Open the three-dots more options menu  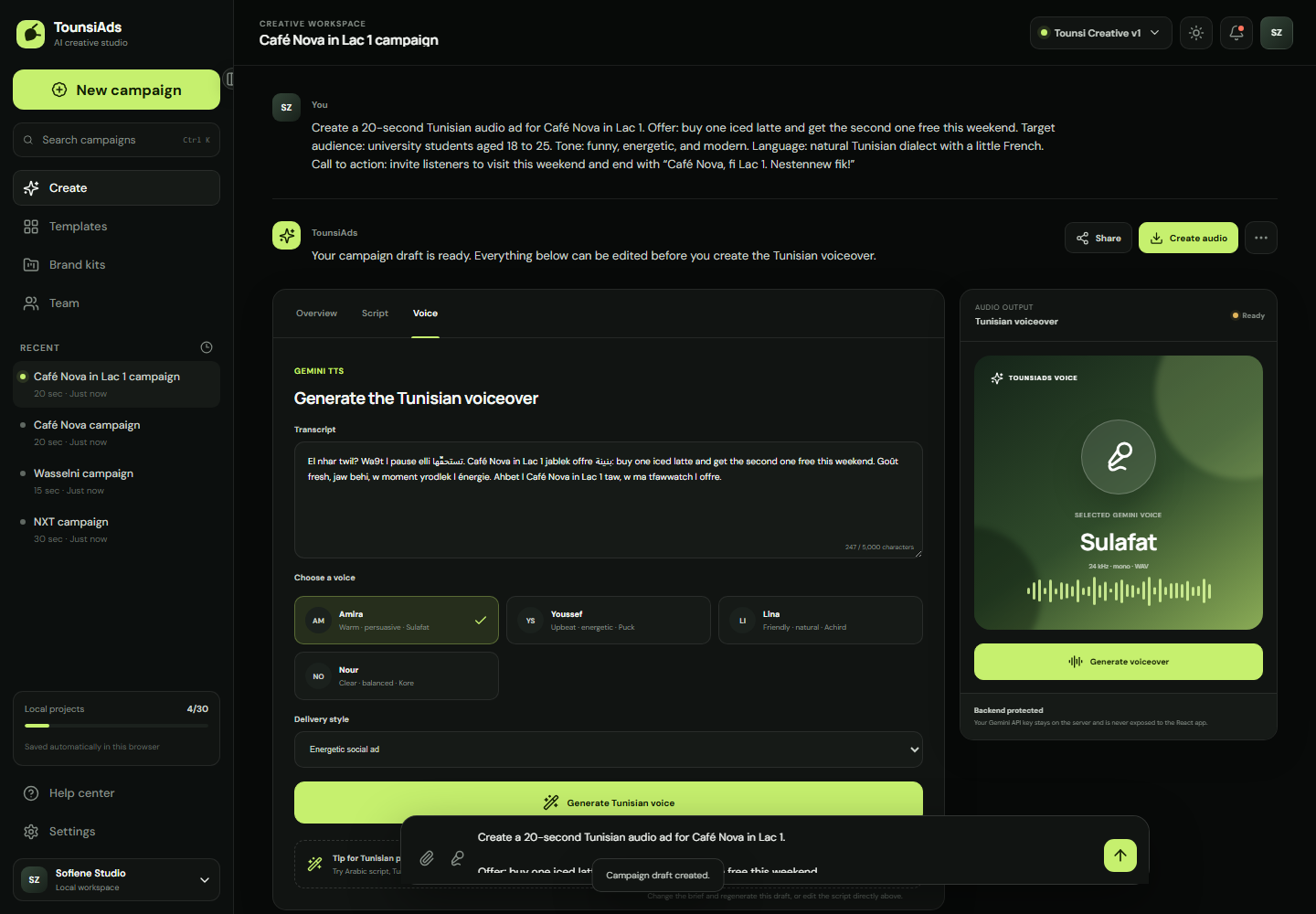(x=1261, y=238)
